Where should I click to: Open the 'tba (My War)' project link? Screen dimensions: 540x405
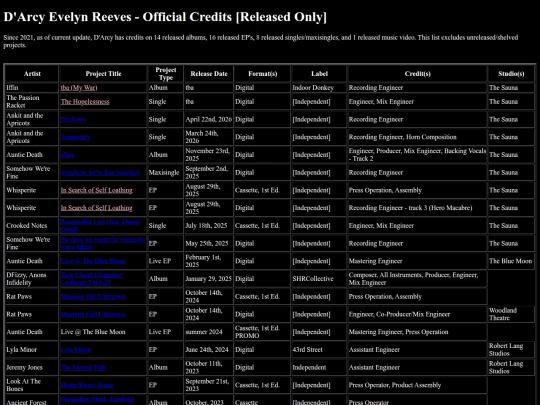point(79,88)
